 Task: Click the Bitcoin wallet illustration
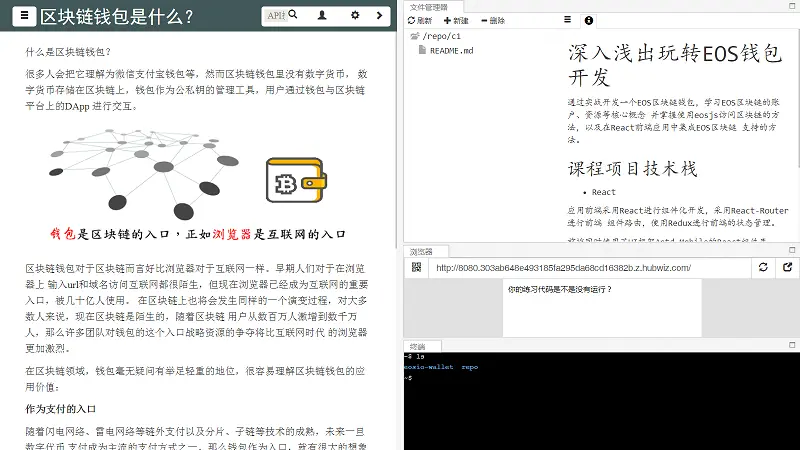296,180
